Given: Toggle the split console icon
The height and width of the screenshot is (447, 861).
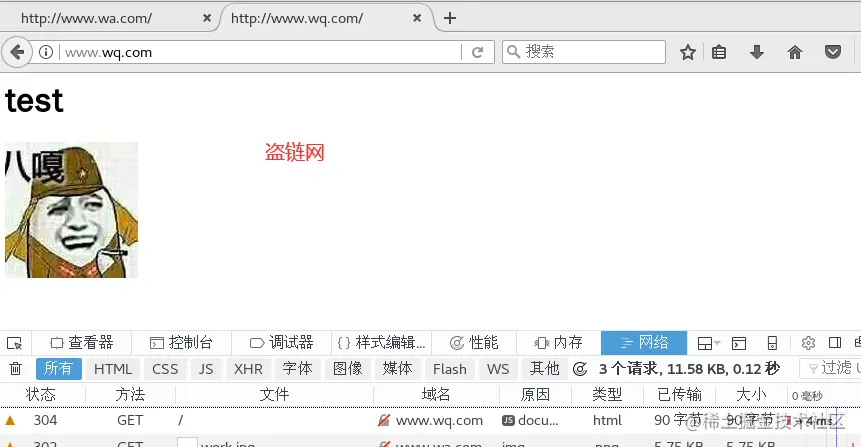Looking at the screenshot, I should (739, 343).
